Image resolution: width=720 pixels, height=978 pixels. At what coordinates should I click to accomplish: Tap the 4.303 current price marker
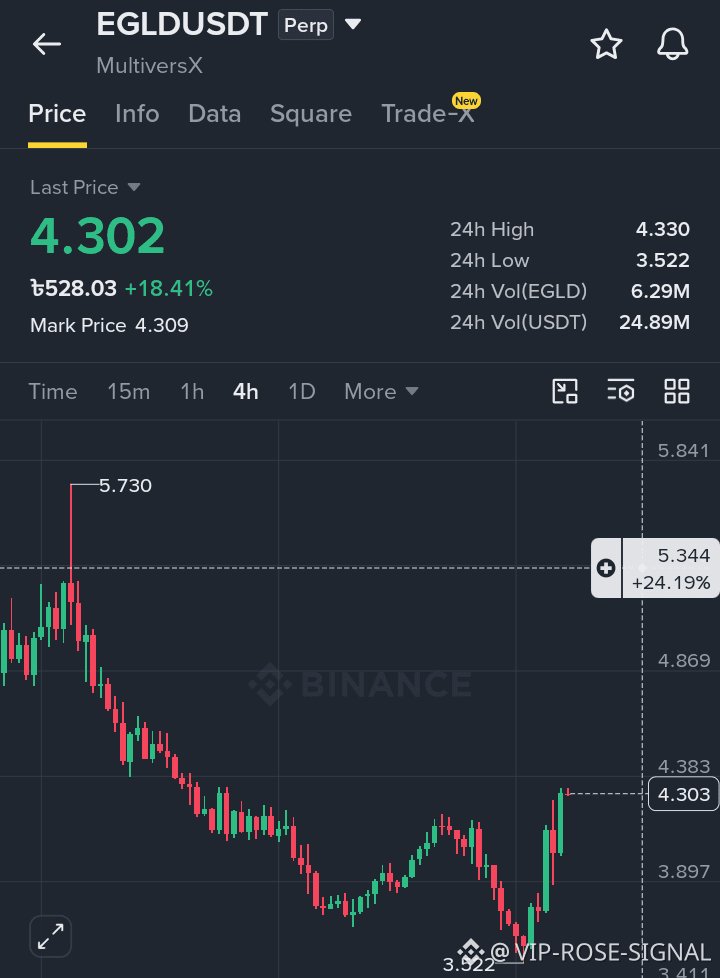pos(683,794)
